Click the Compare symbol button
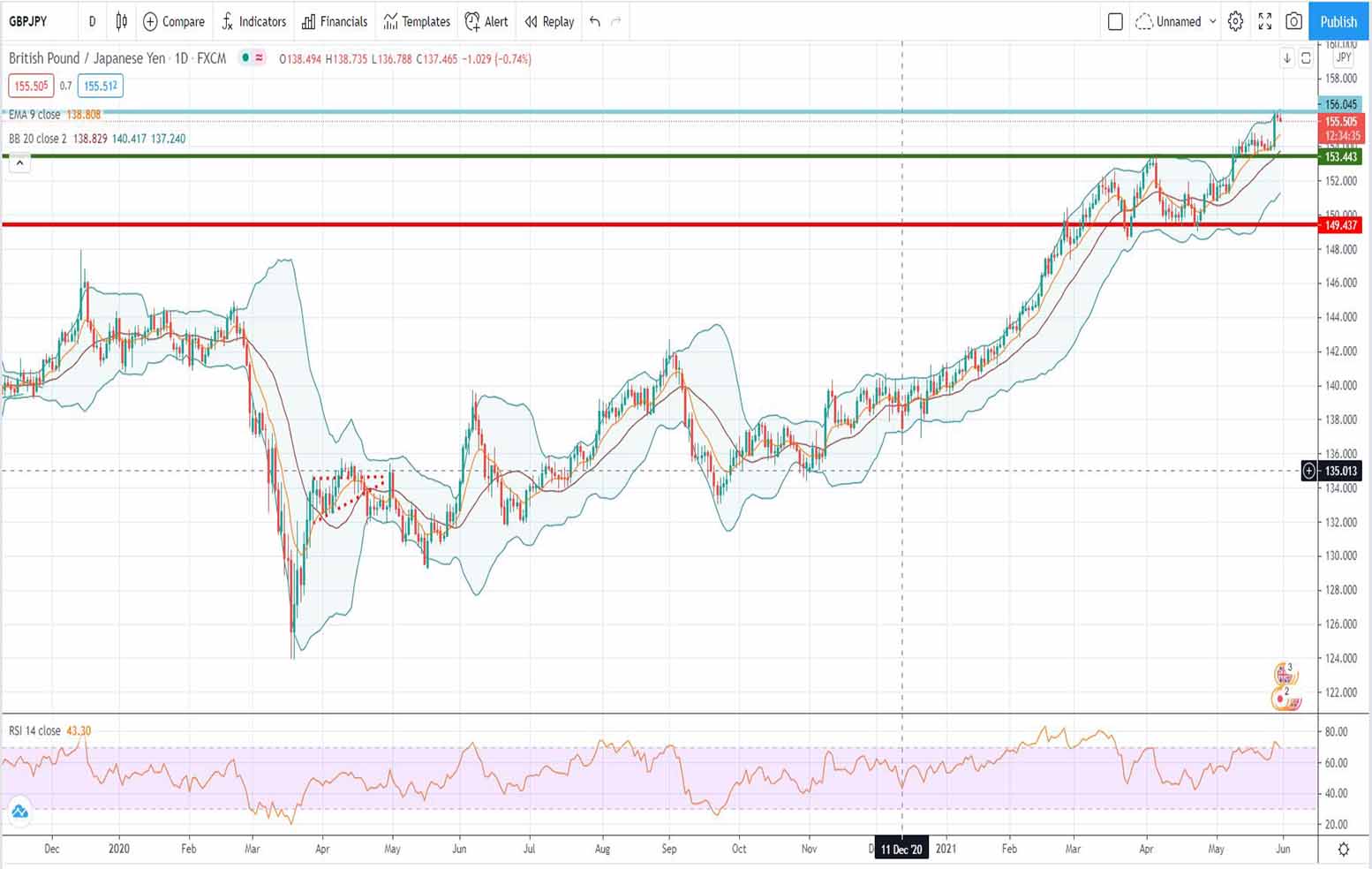 coord(174,21)
